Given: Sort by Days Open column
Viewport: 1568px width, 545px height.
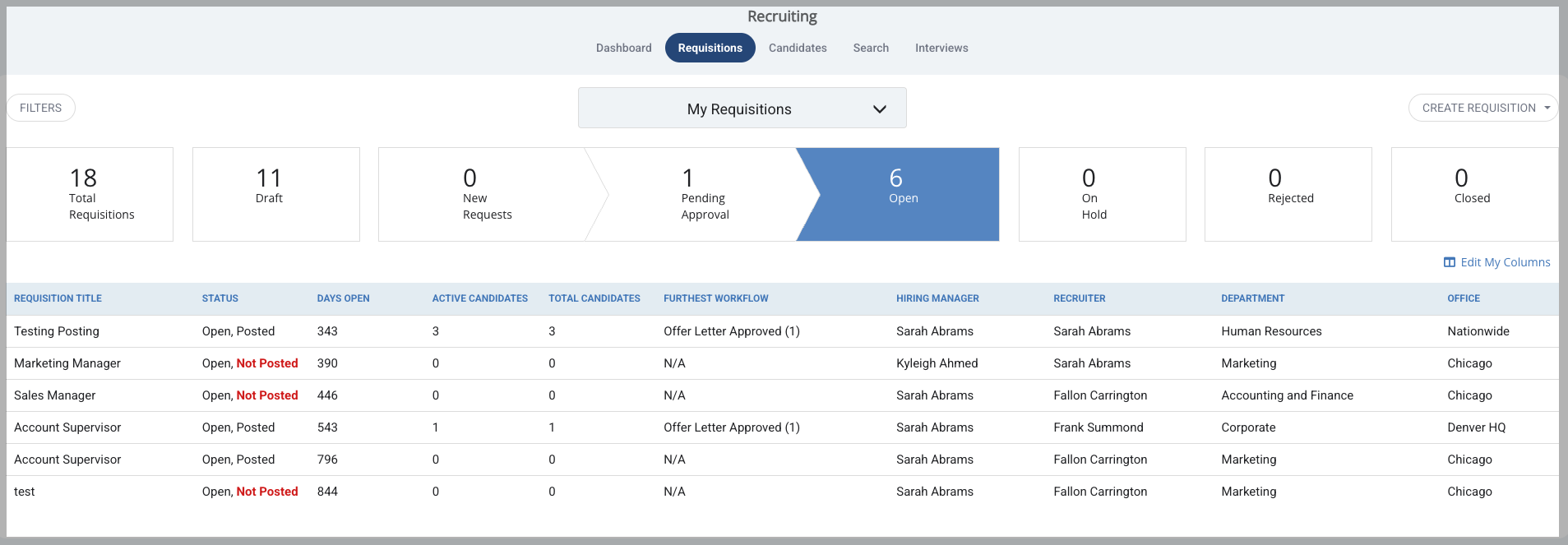Looking at the screenshot, I should click(344, 298).
